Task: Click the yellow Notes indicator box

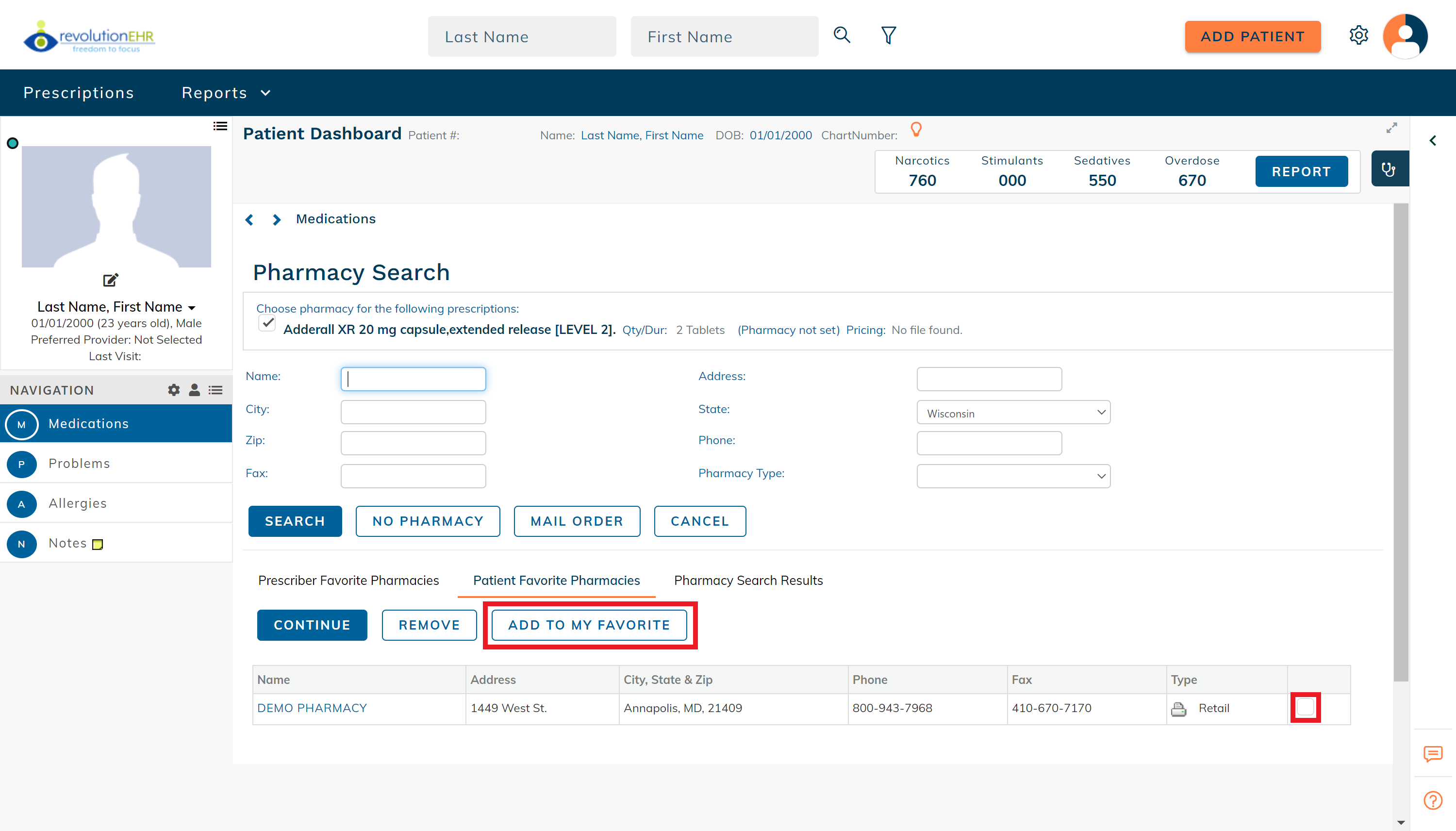Action: click(98, 544)
